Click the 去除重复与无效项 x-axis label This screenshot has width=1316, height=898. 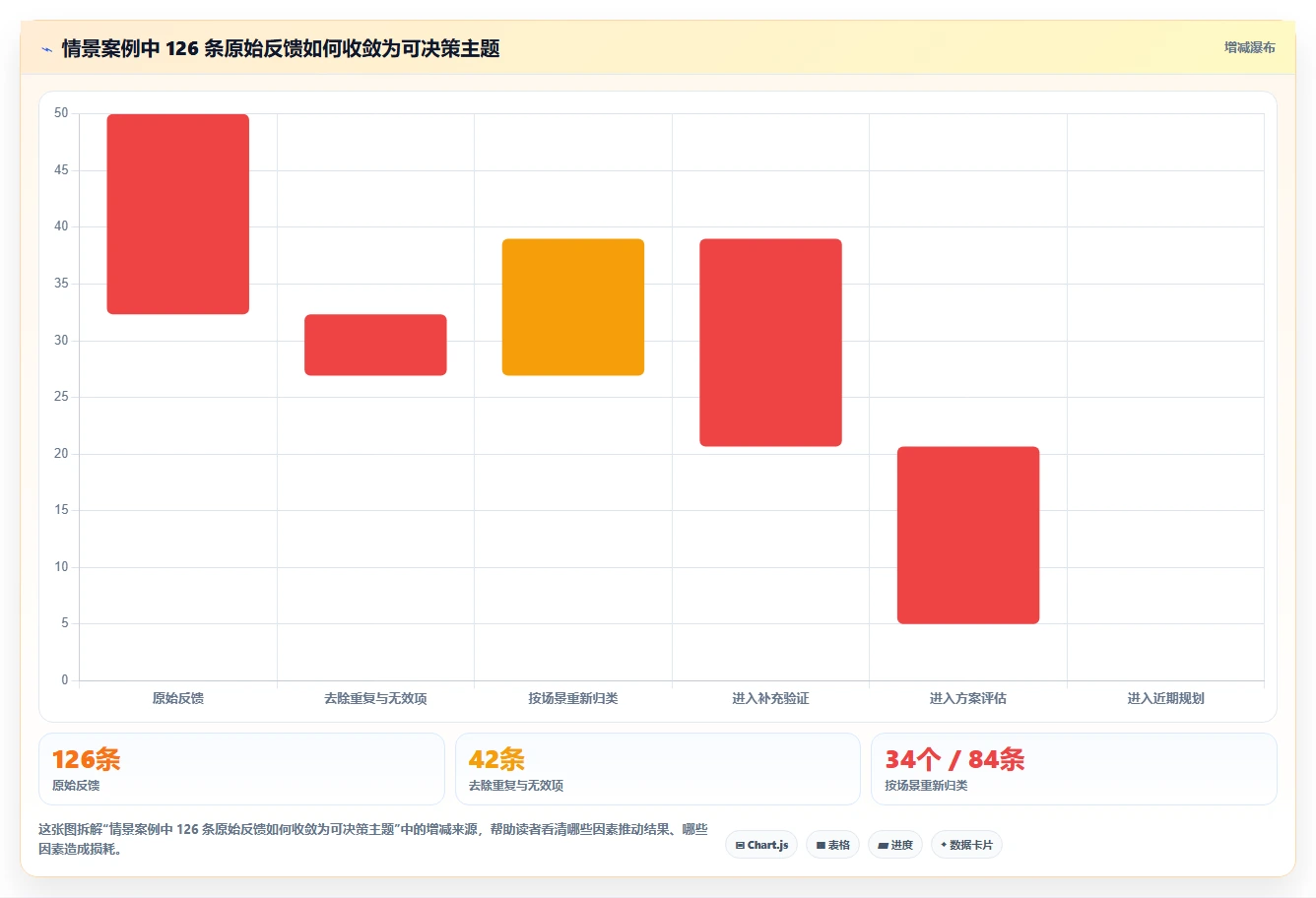375,698
